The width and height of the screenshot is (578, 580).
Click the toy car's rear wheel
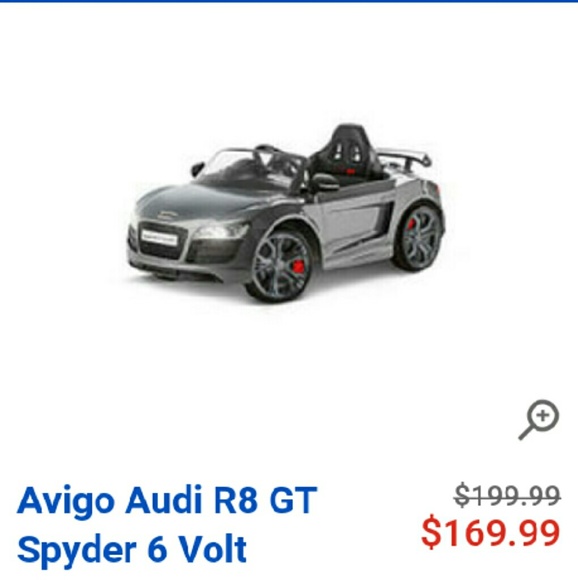point(418,235)
